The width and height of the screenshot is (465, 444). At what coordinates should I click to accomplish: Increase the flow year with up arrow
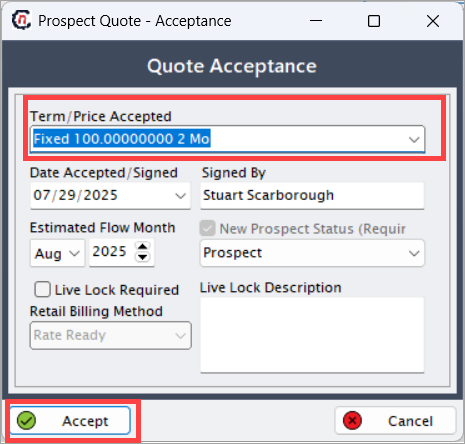click(143, 247)
